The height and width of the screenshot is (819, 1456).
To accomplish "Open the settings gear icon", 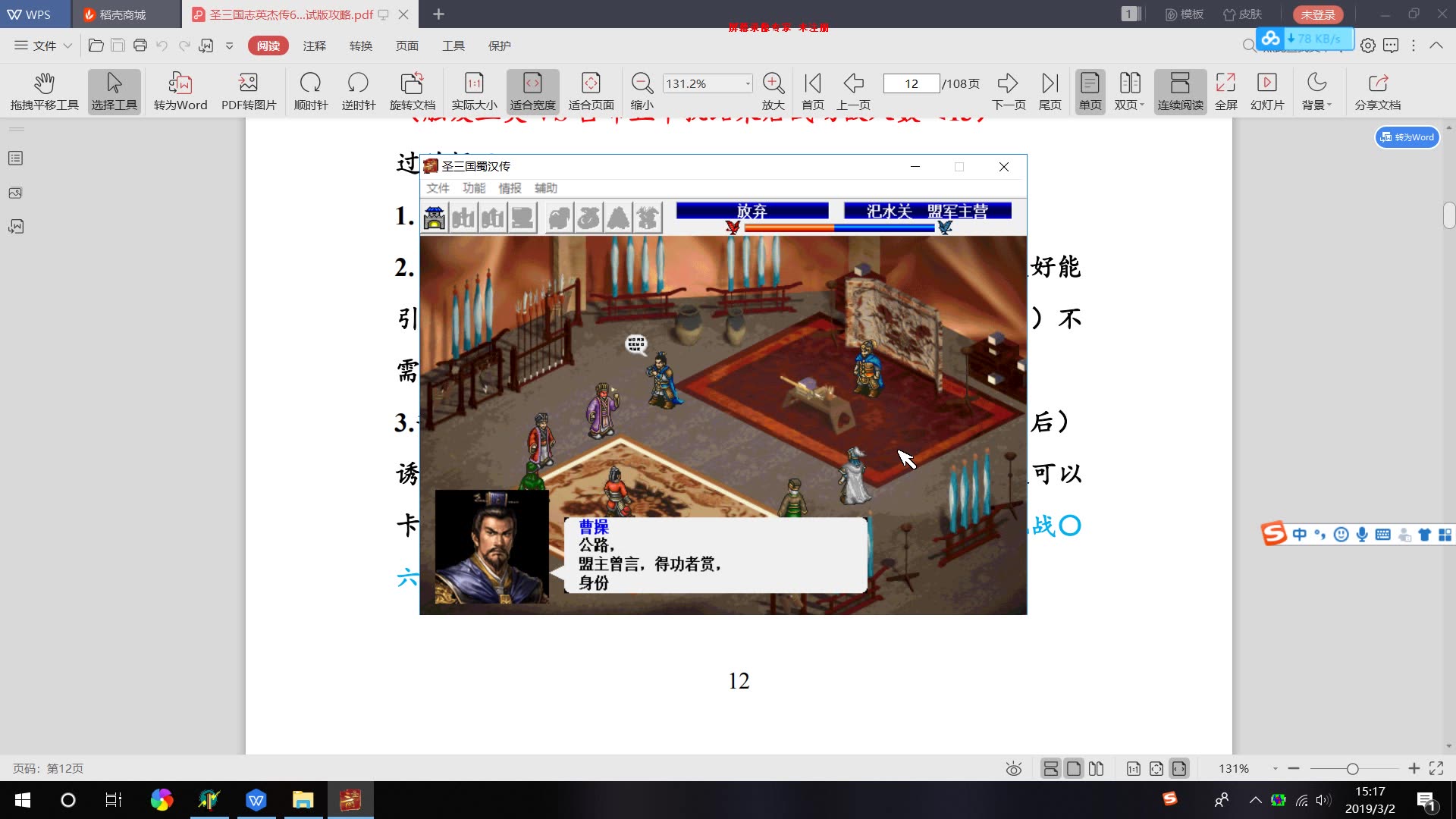I will (x=1367, y=45).
